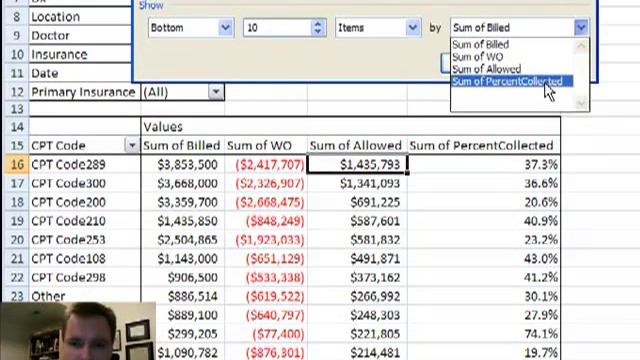Click the 40.9% percent collected cell

(484, 221)
